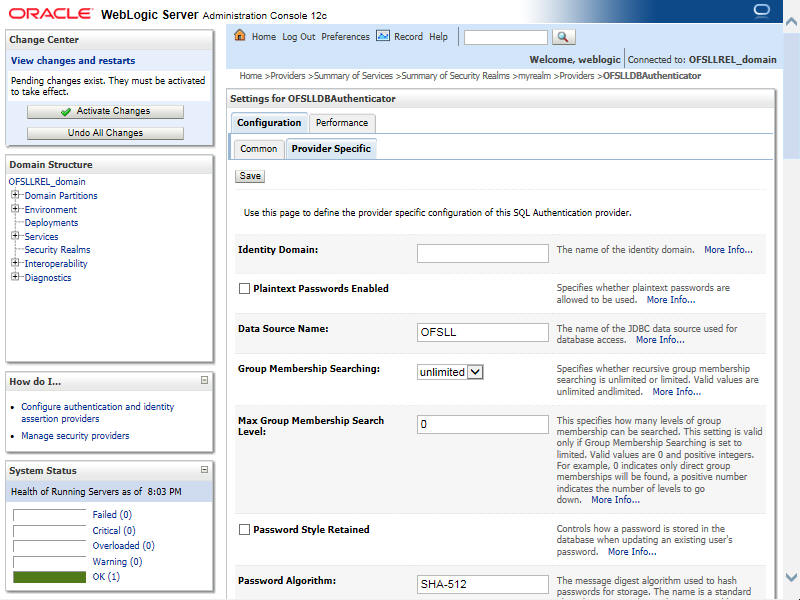800x600 pixels.
Task: Click Failed (0) status link
Action: (x=112, y=514)
